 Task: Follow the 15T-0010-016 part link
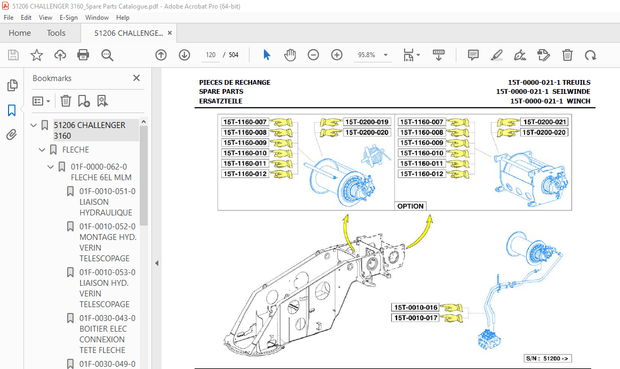click(x=416, y=307)
